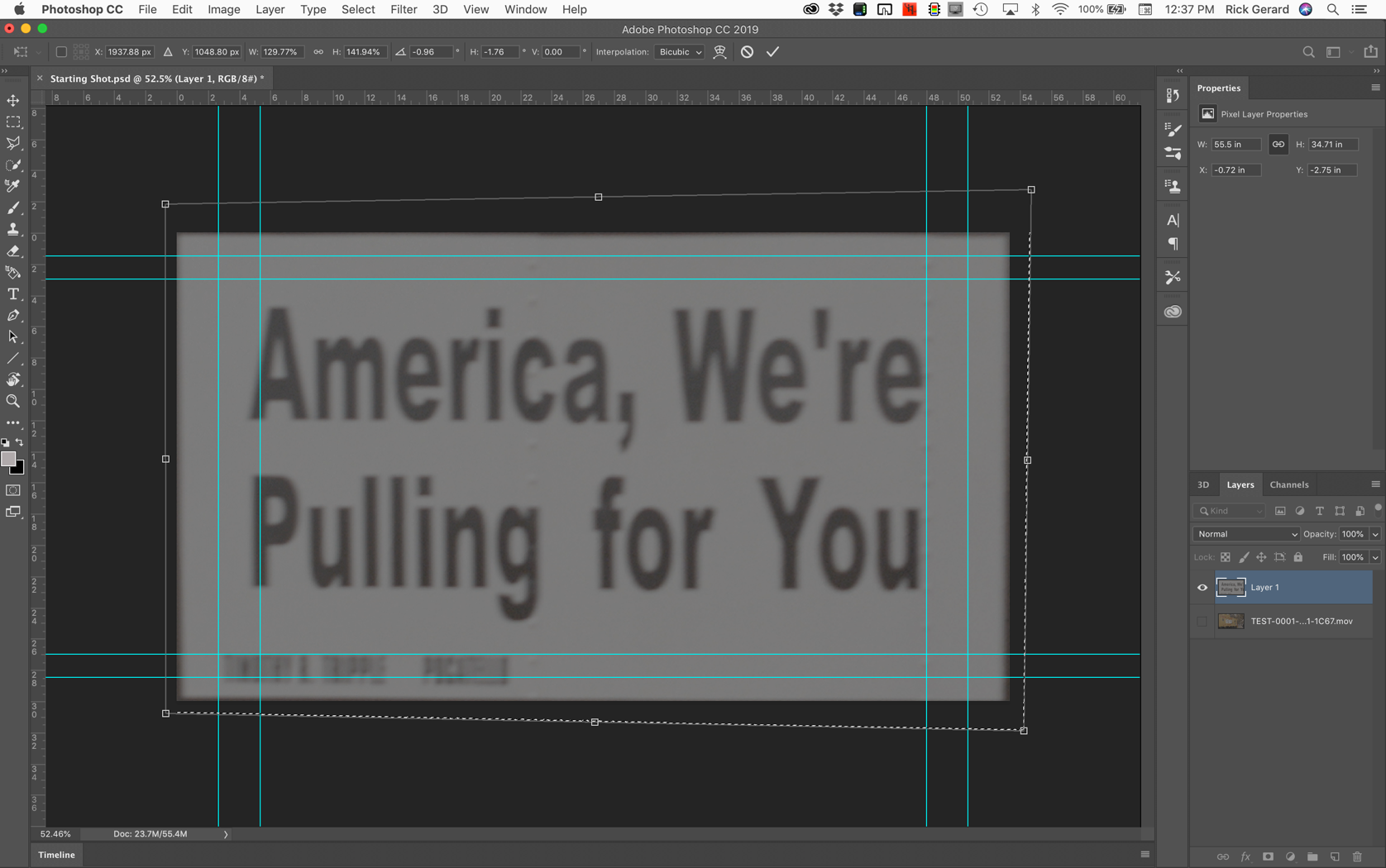1386x868 pixels.
Task: Click the foreground color swatch
Action: pos(8,459)
